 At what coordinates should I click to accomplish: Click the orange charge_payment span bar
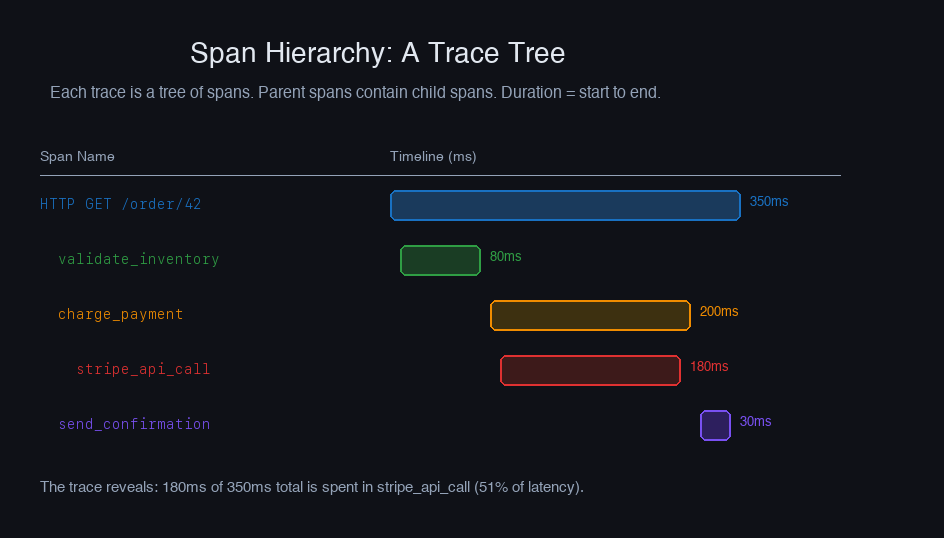(x=590, y=315)
